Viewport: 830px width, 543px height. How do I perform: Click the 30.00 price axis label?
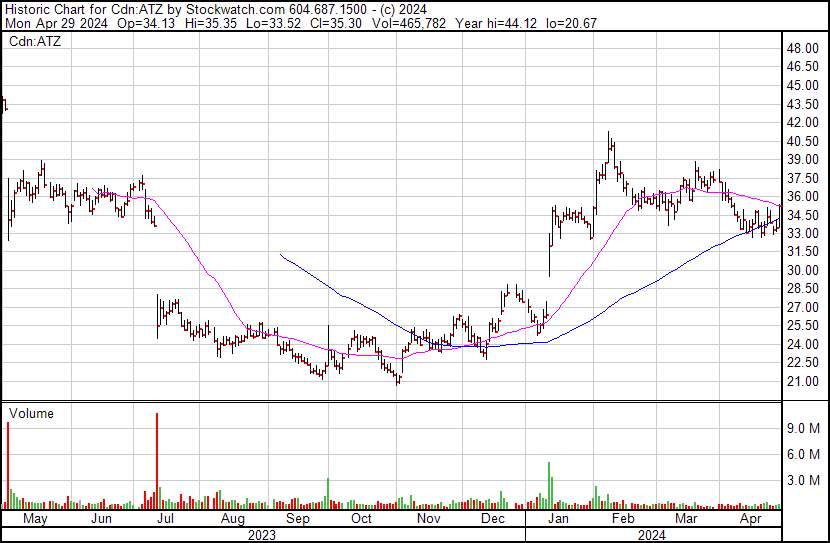802,270
